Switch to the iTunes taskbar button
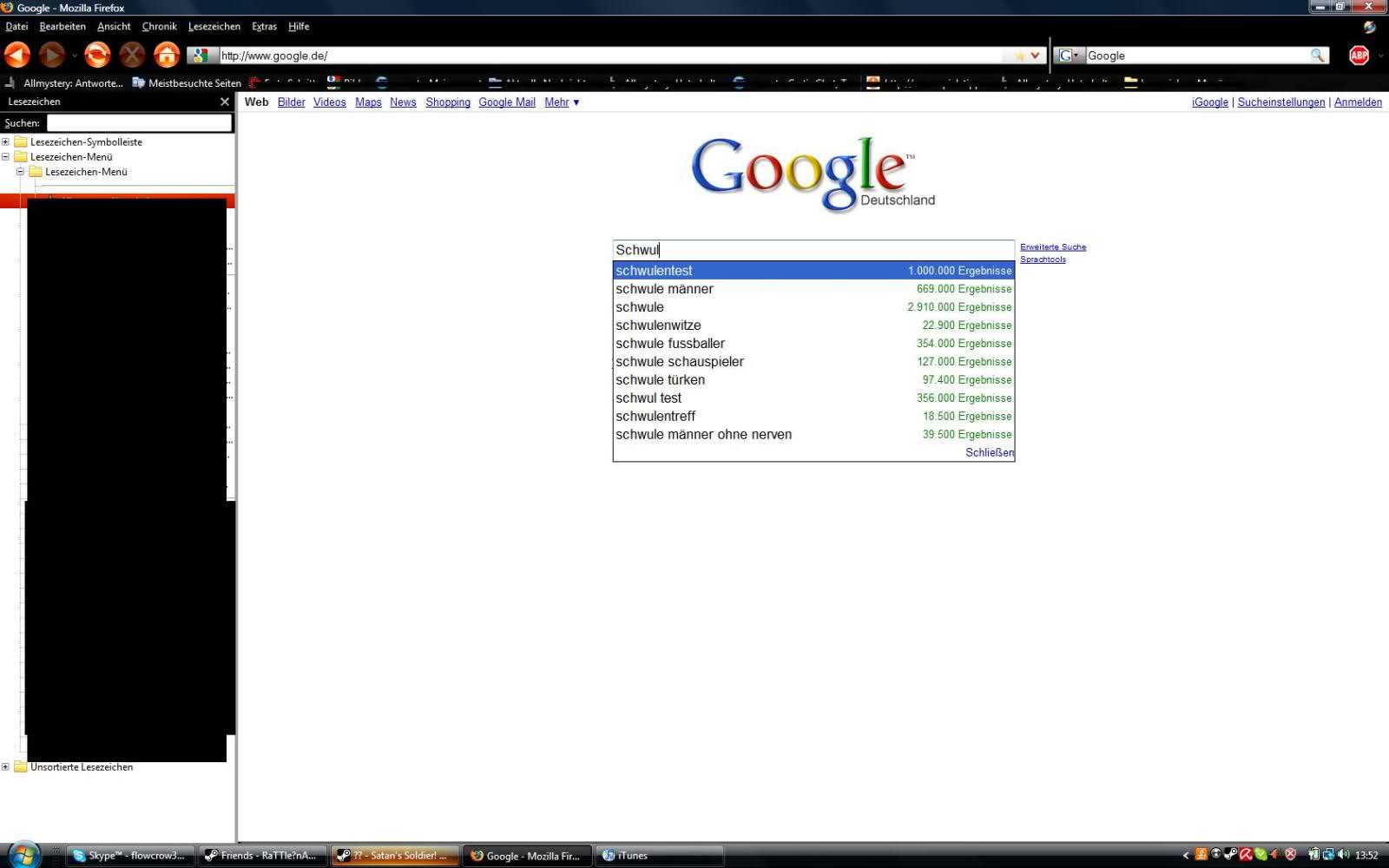 (660, 856)
